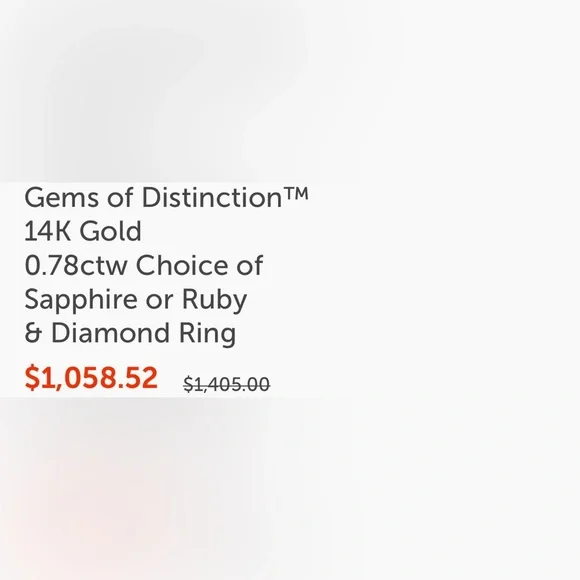Click the Sapphire or Ruby line

click(x=136, y=300)
